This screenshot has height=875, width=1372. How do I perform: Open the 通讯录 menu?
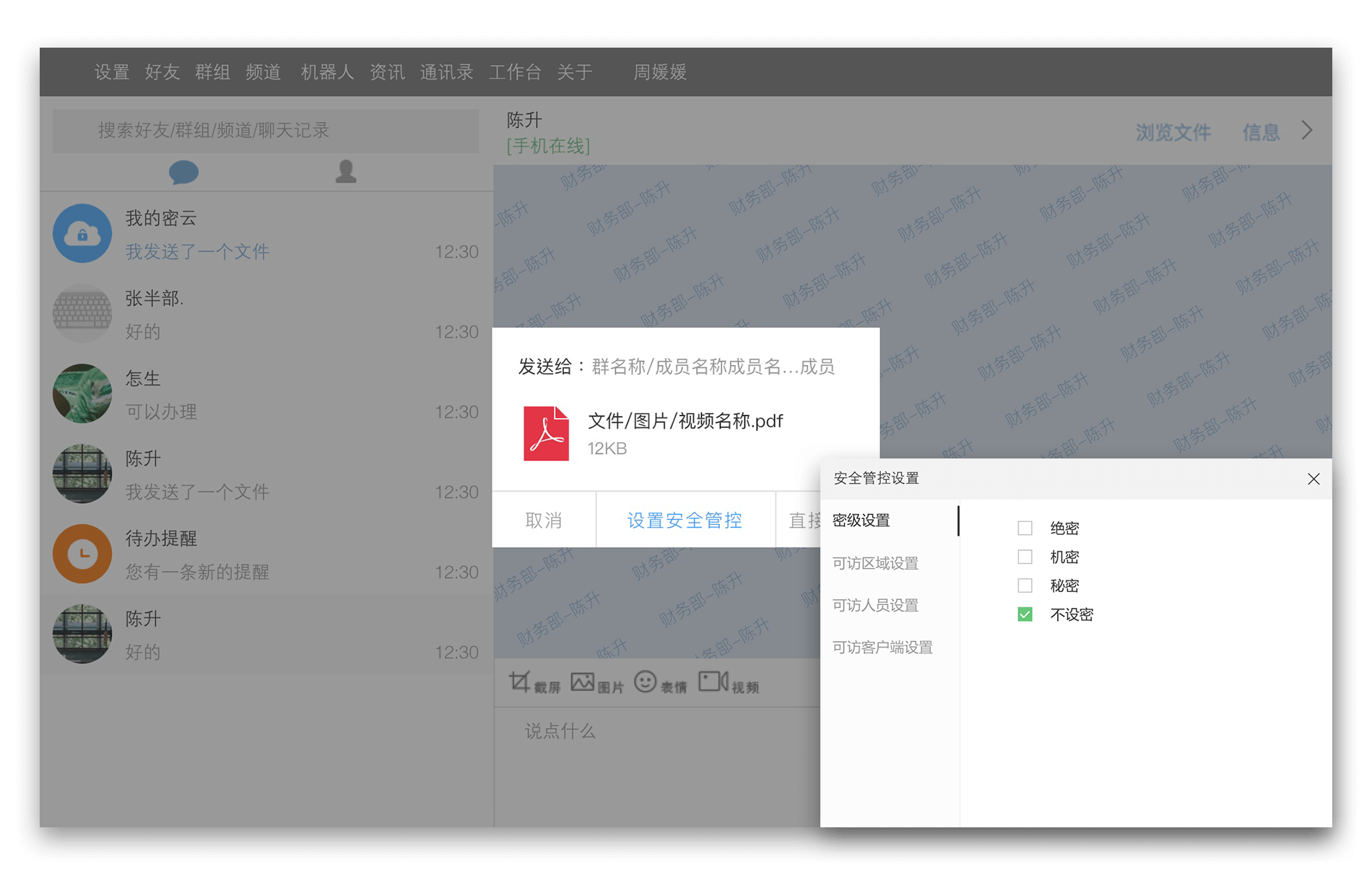tap(446, 71)
